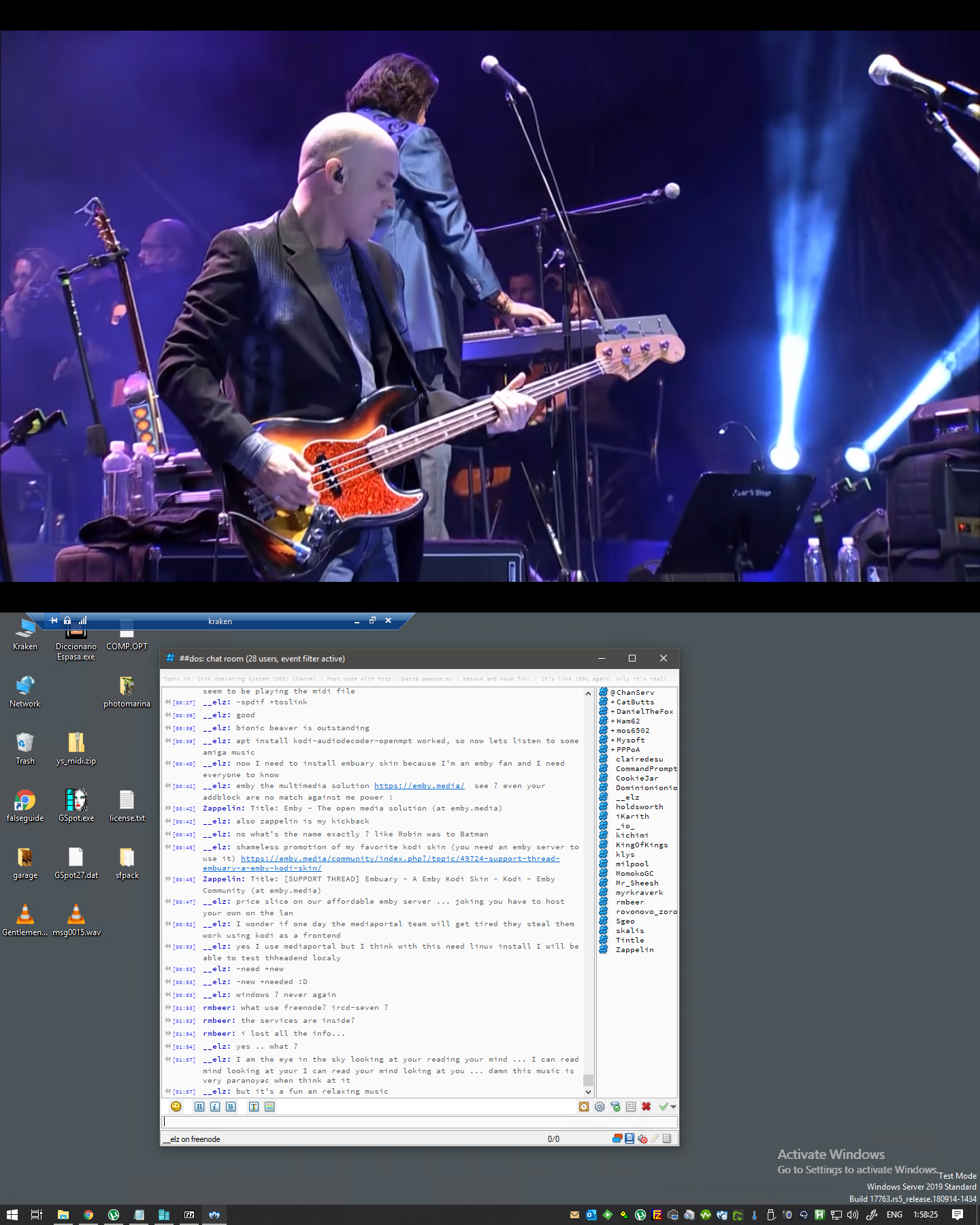The width and height of the screenshot is (980, 1225).
Task: Open the https://emby.media/ link in chat
Action: click(419, 785)
